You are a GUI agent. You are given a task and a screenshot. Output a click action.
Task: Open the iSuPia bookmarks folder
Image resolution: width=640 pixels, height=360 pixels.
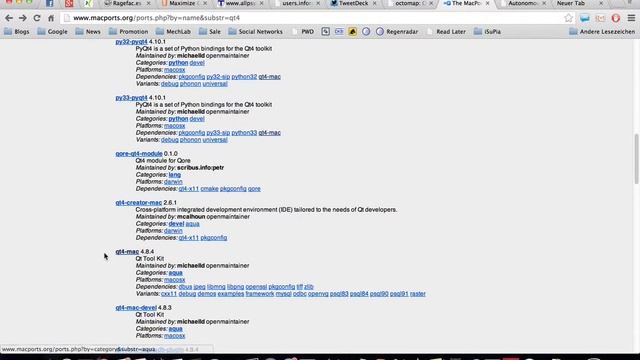click(x=487, y=32)
